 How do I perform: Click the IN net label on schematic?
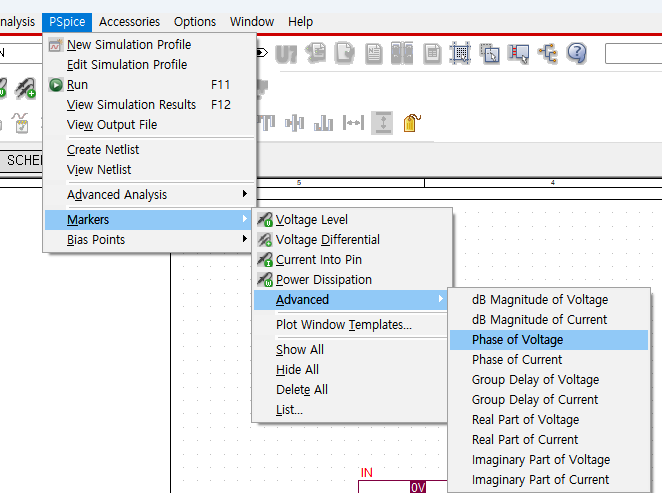[x=366, y=473]
